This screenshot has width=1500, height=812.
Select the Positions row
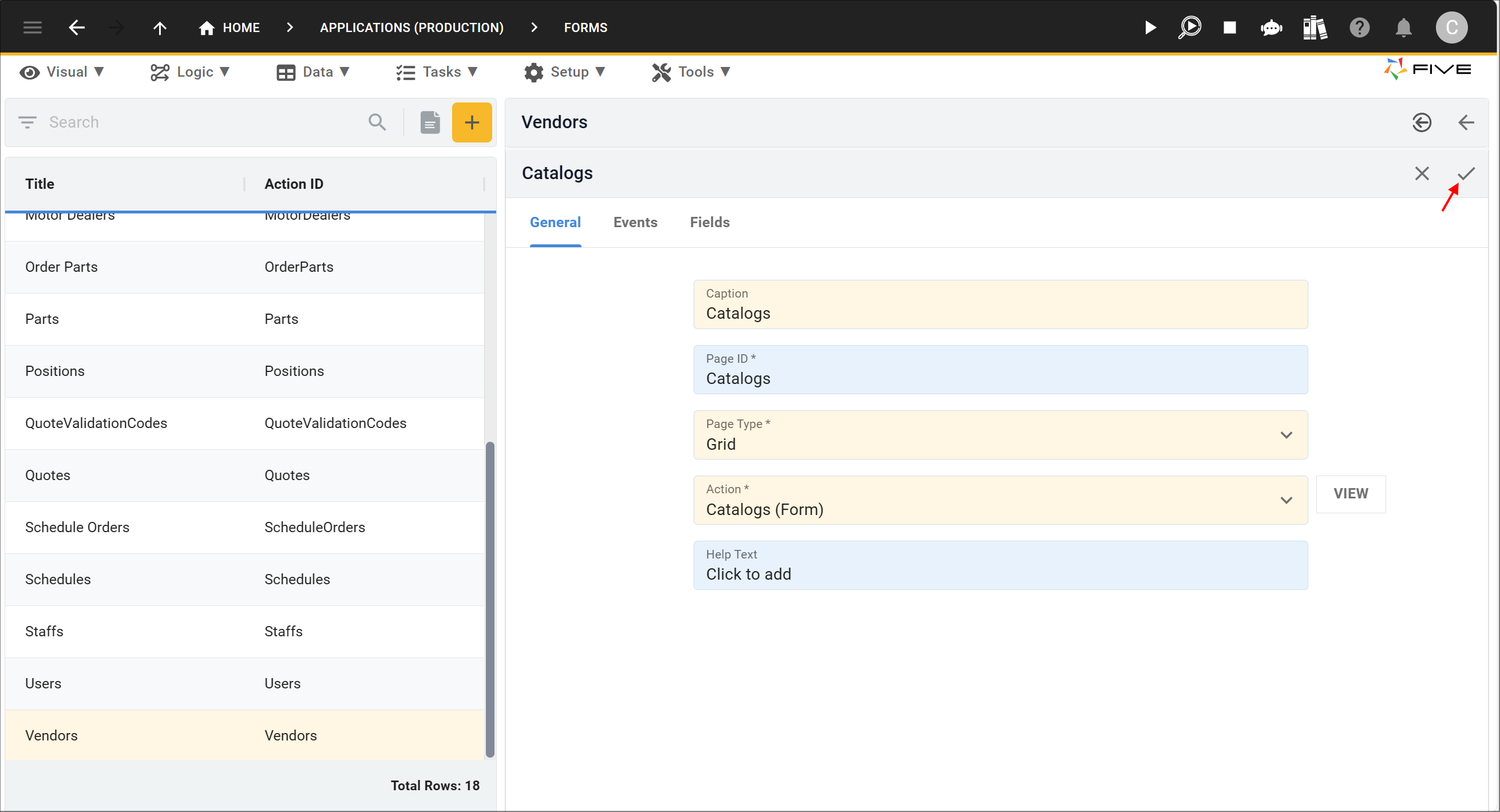click(244, 371)
